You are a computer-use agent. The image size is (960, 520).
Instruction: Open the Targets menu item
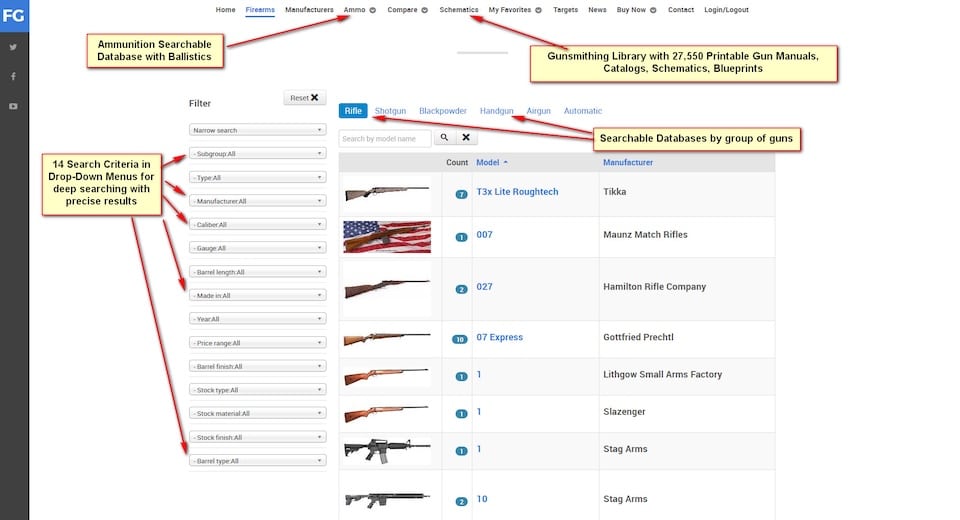tap(565, 10)
